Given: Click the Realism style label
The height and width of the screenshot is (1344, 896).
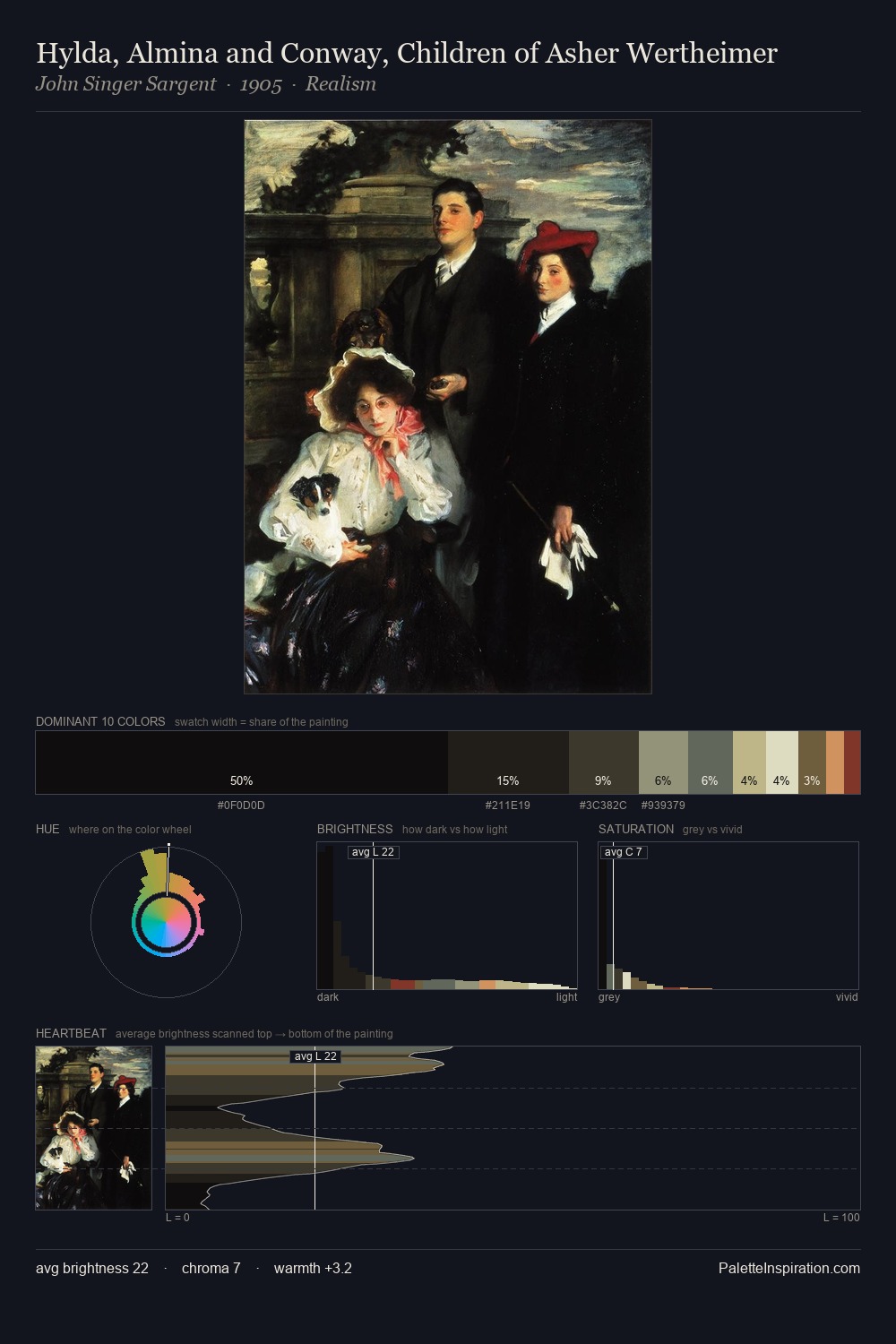Looking at the screenshot, I should 340,84.
